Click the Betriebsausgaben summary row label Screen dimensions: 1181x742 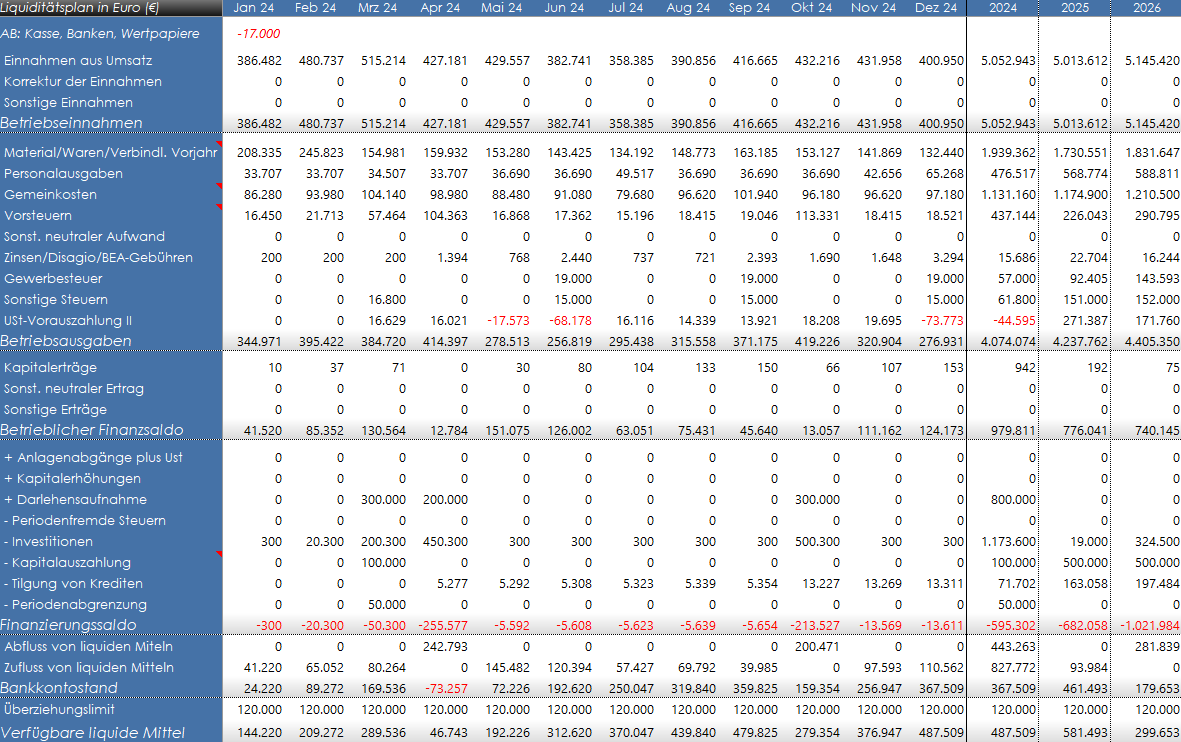[67, 341]
